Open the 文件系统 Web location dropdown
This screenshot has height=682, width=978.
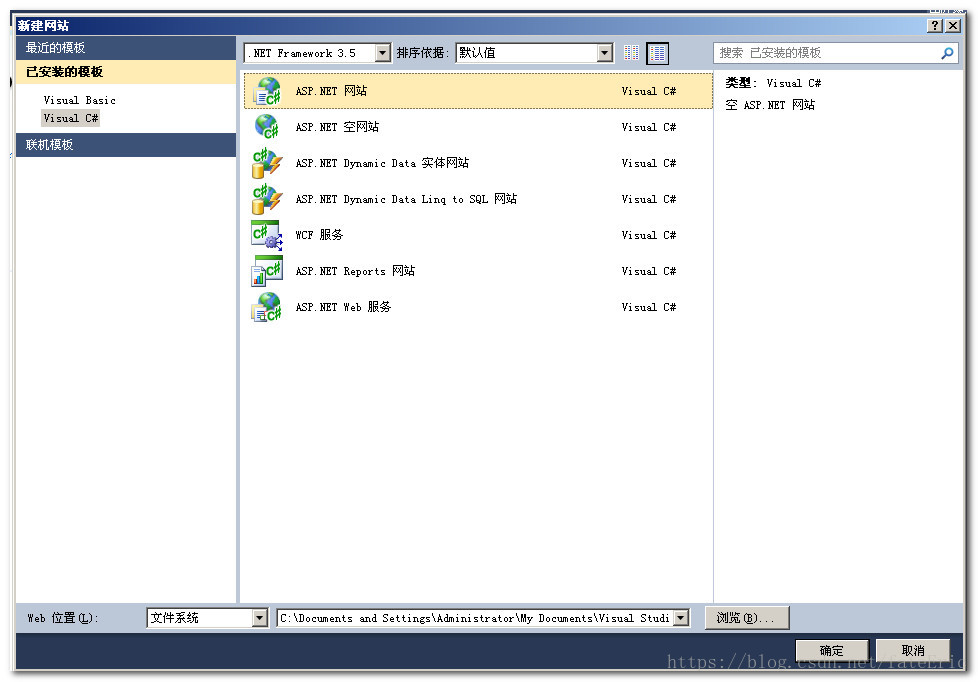[x=260, y=618]
